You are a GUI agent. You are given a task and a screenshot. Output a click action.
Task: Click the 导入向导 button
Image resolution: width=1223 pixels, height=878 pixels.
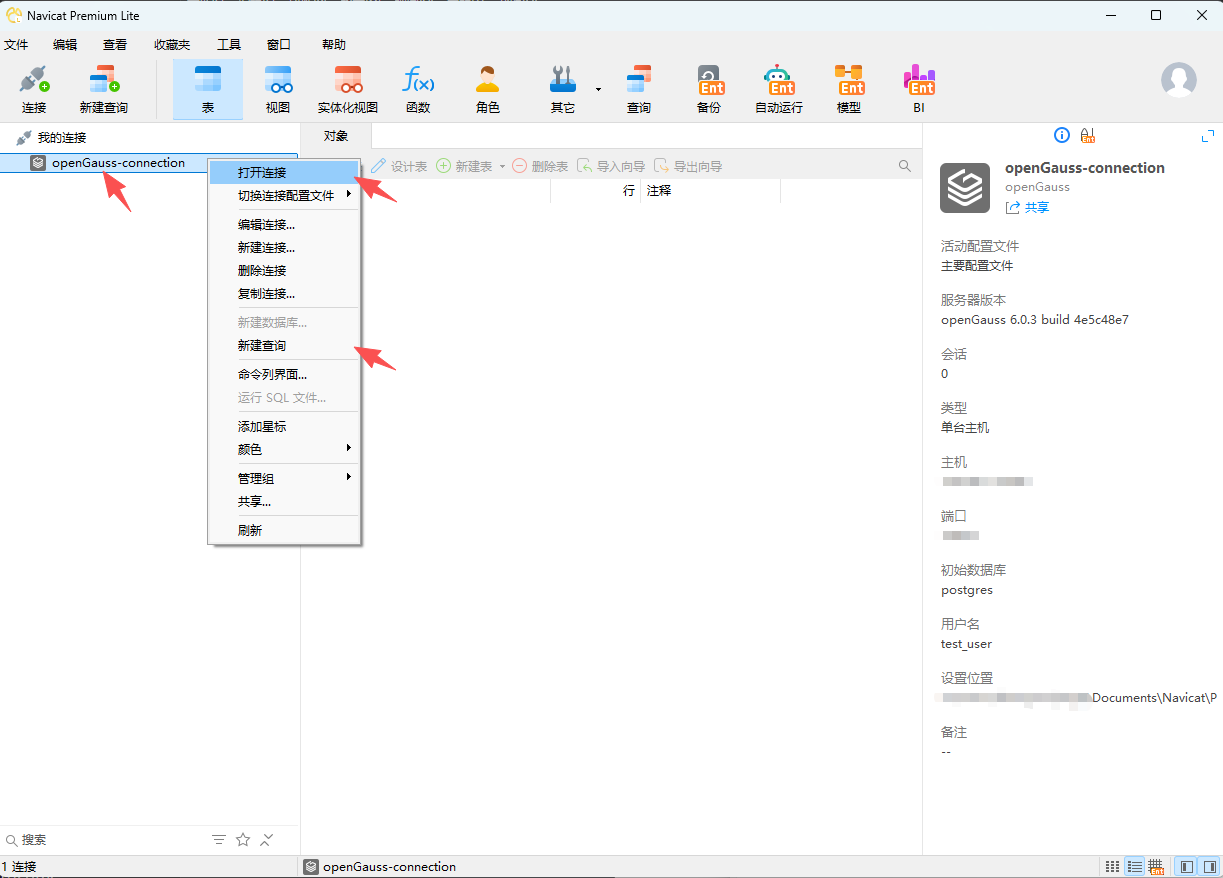(611, 166)
